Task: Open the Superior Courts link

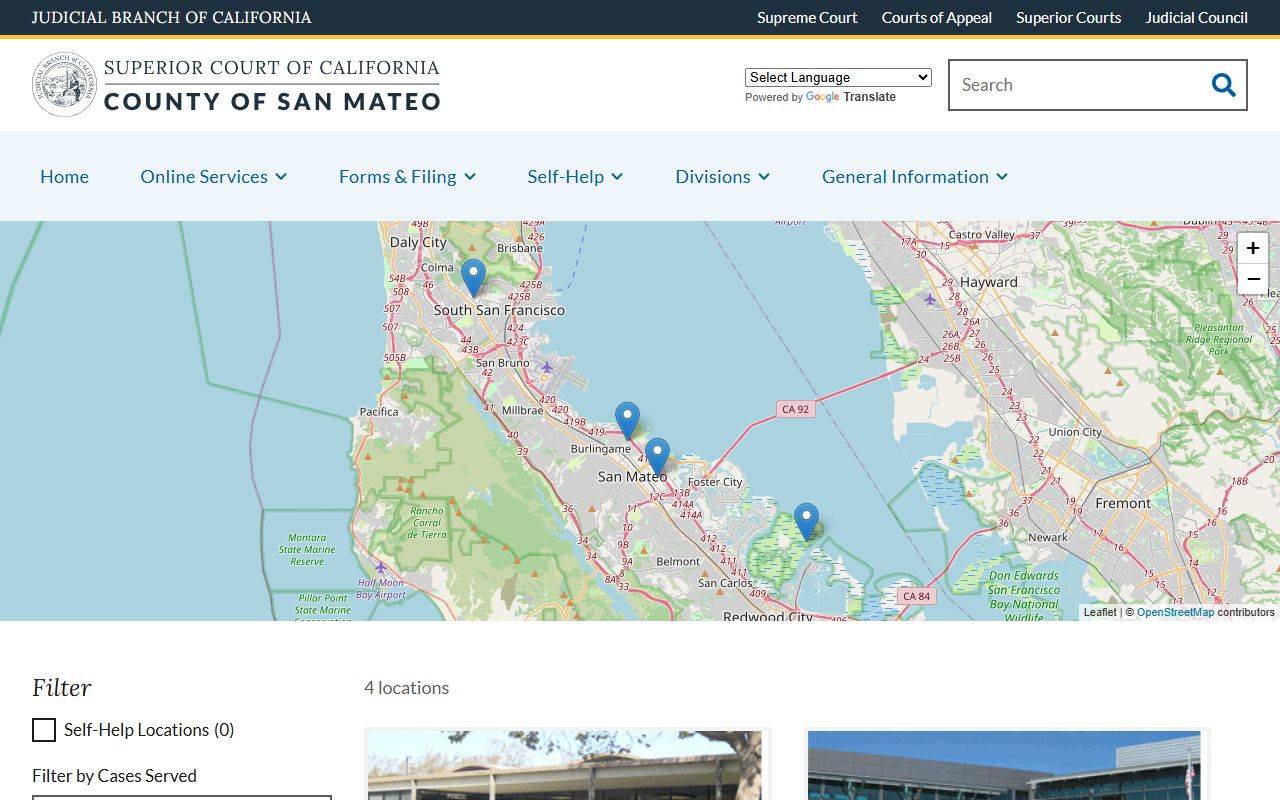Action: pyautogui.click(x=1068, y=17)
